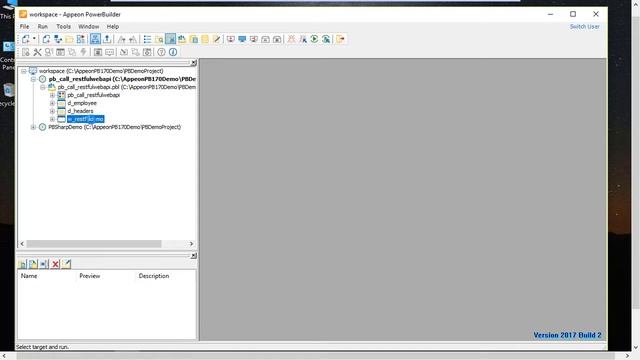Open the Tools menu
Viewport: 640px width, 360px height.
(x=63, y=27)
